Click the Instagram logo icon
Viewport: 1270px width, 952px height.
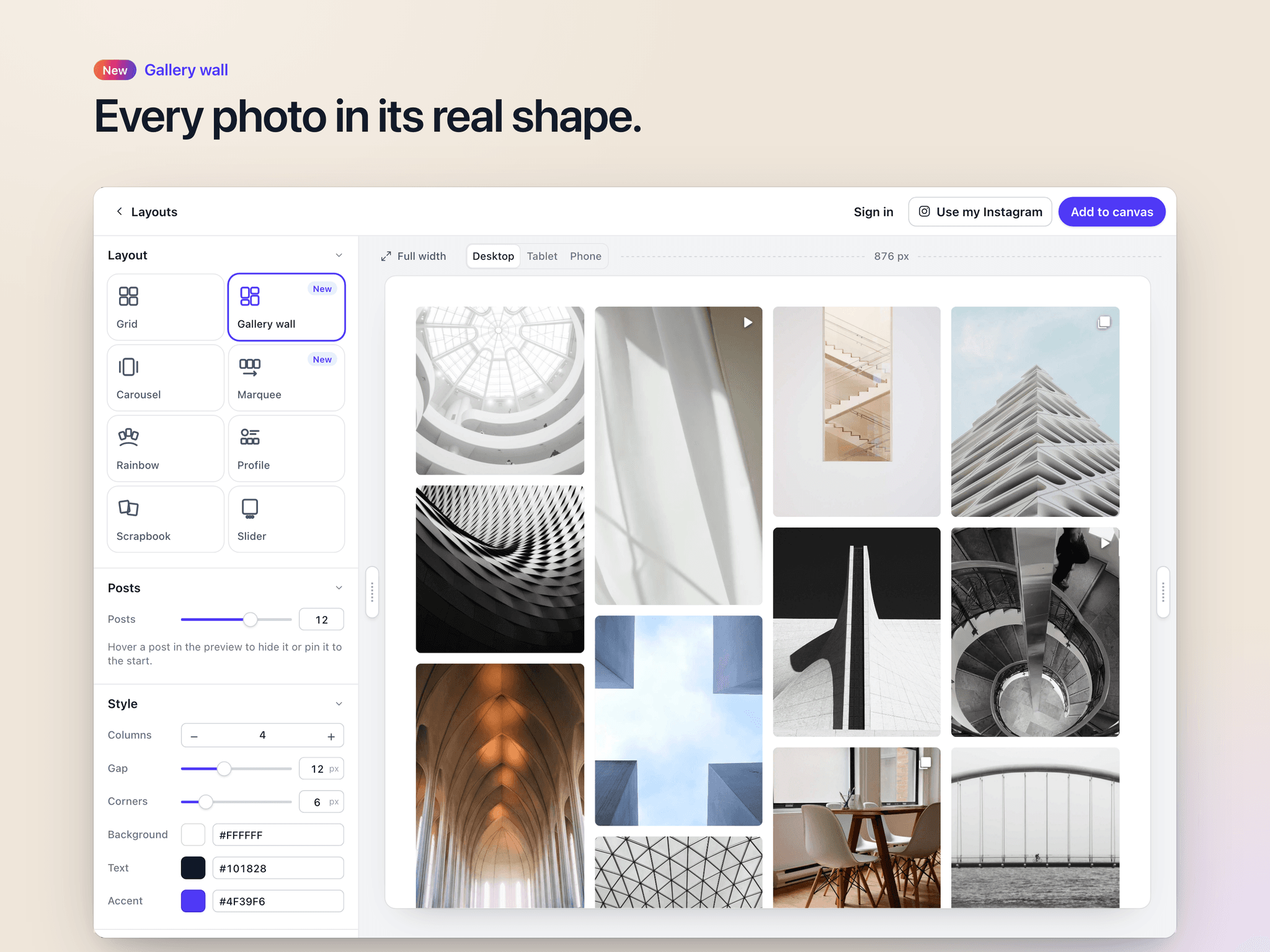(x=924, y=211)
